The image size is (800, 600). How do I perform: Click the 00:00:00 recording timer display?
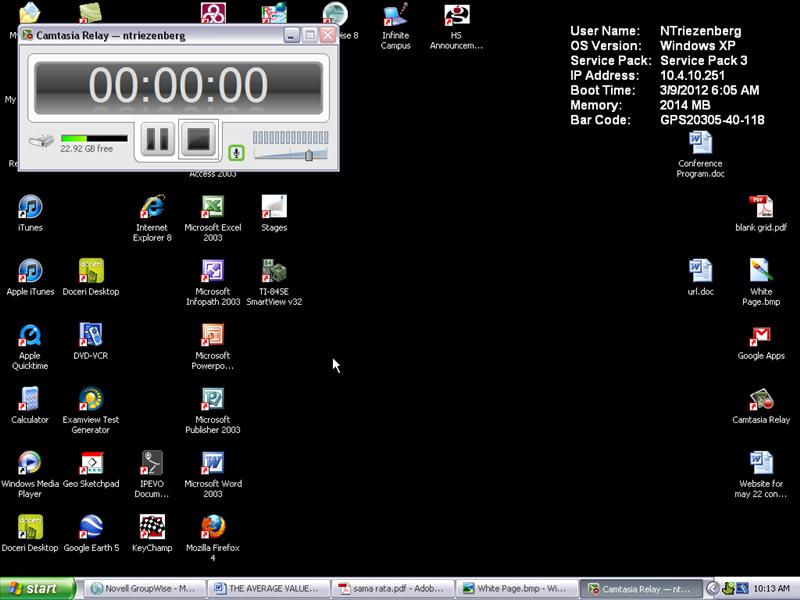[178, 86]
